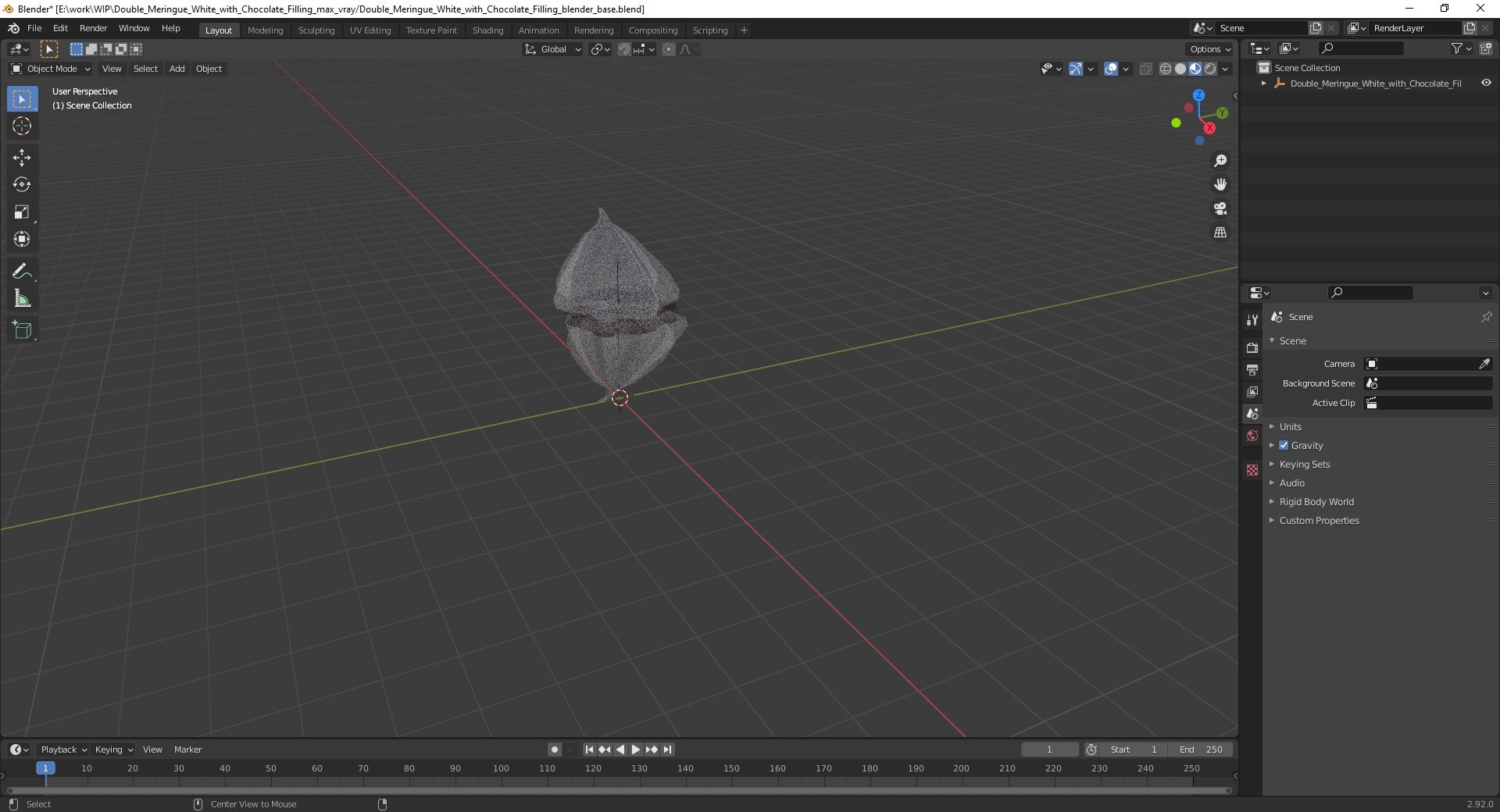Select the Transform tool

pyautogui.click(x=22, y=239)
